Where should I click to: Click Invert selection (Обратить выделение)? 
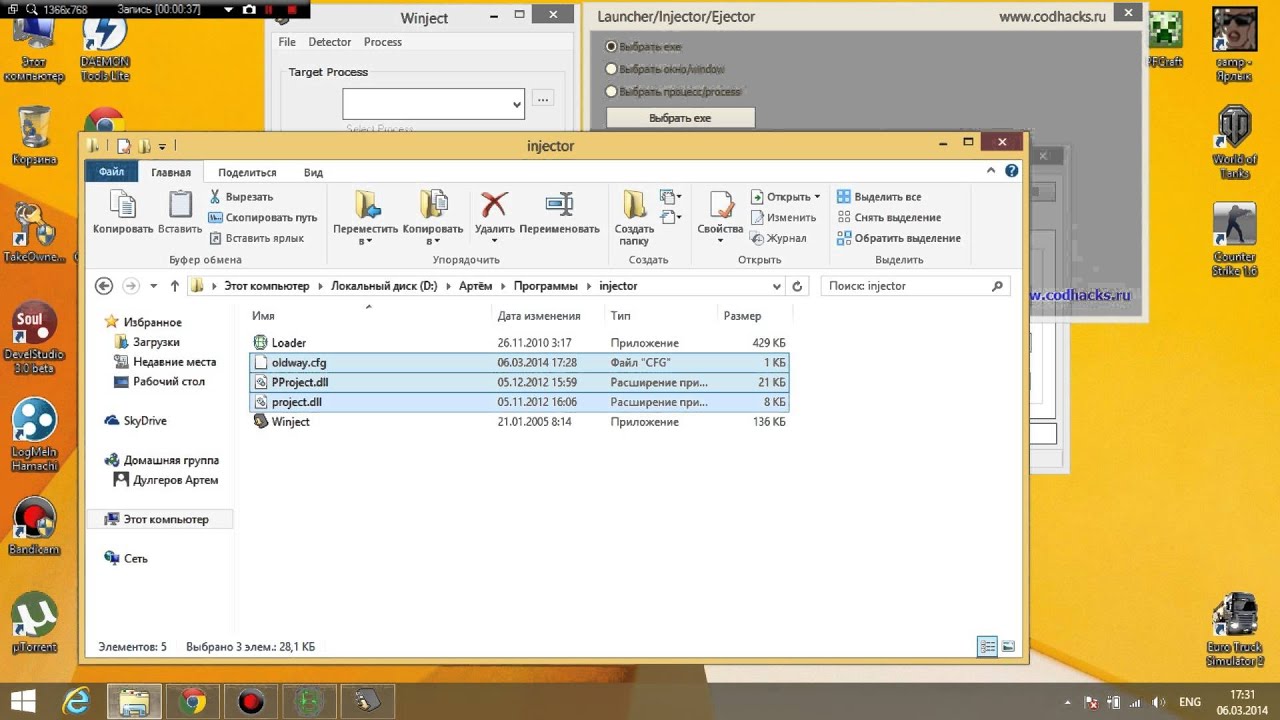click(898, 238)
